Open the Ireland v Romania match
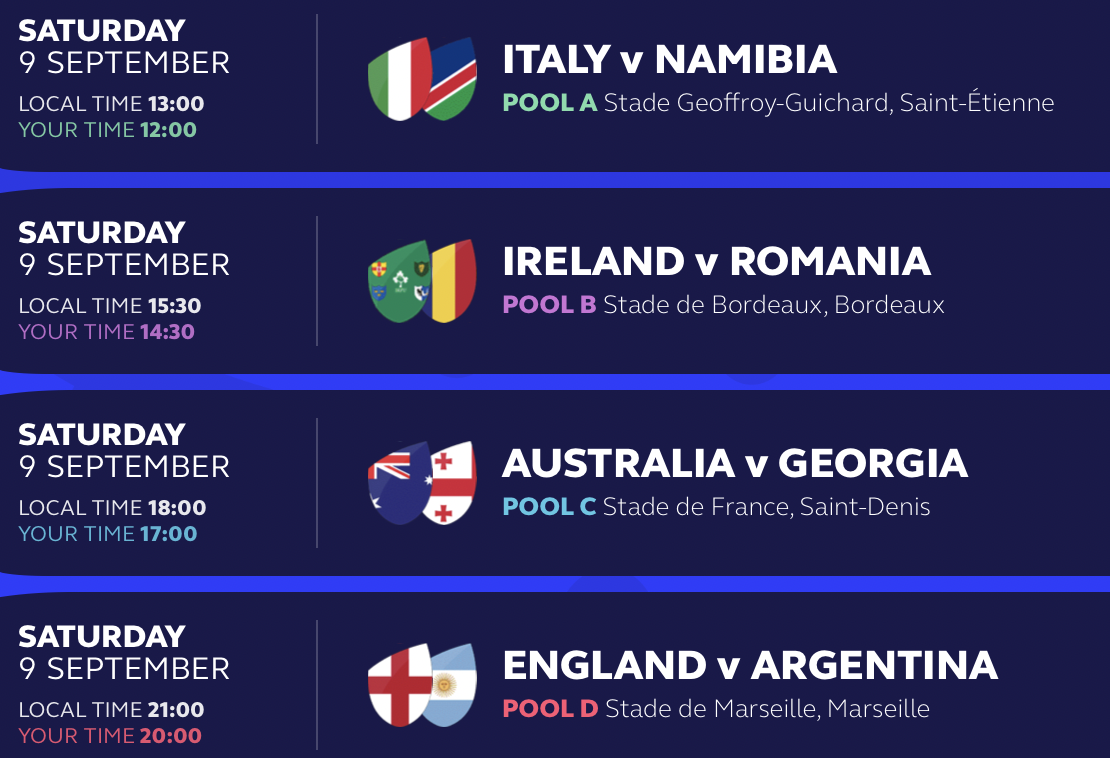1110x758 pixels. click(x=716, y=261)
